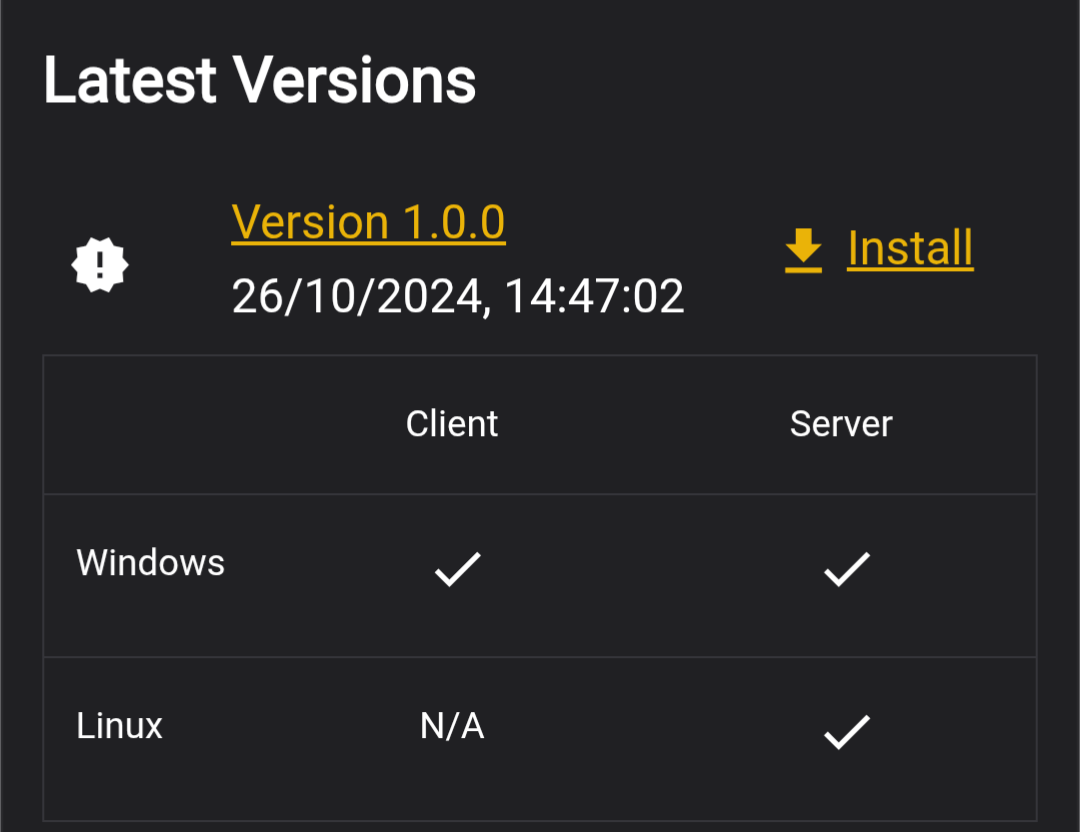The image size is (1080, 832).
Task: Click the Server column header
Action: pyautogui.click(x=841, y=424)
